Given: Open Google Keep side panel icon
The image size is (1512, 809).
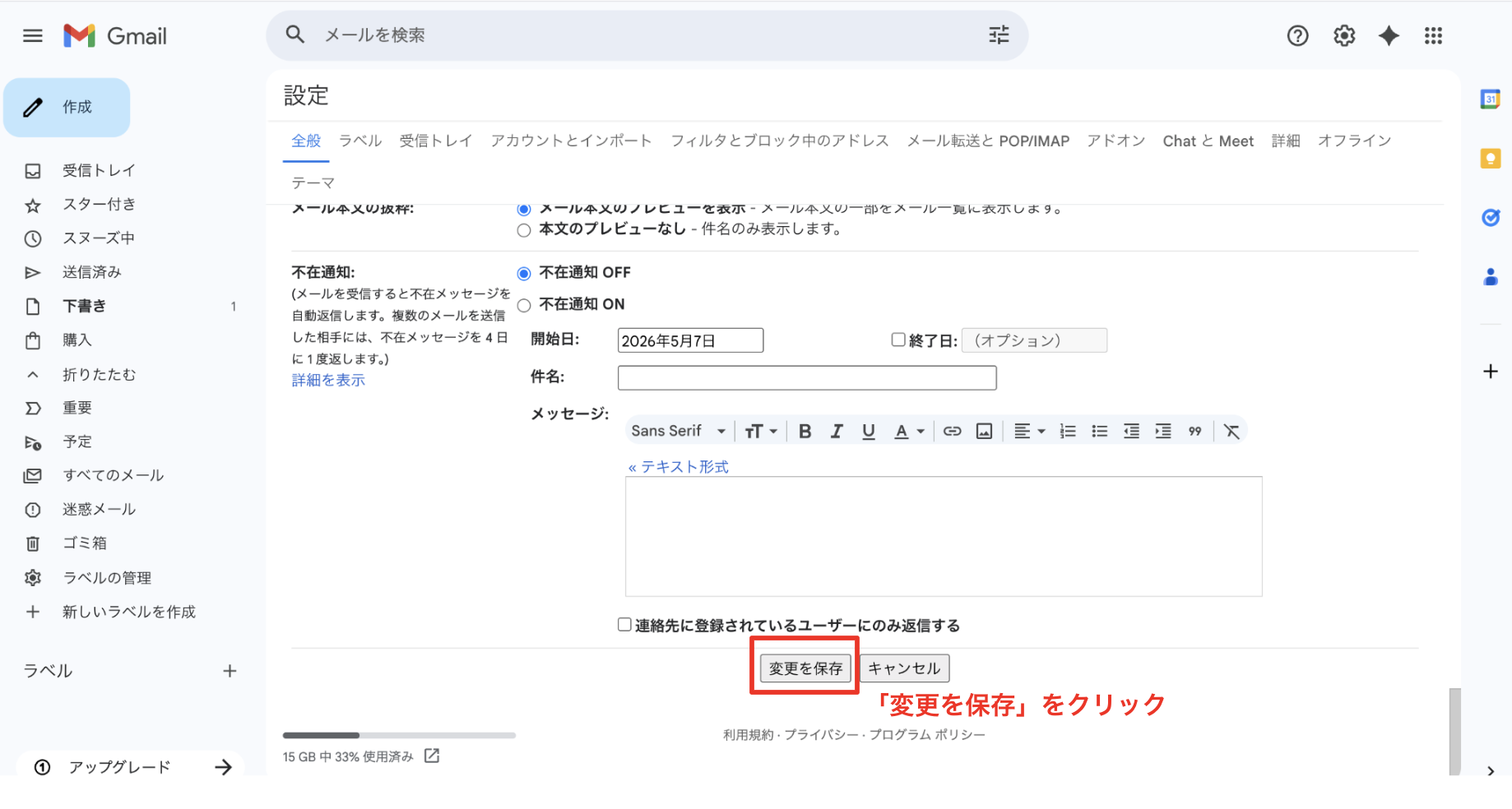Looking at the screenshot, I should pos(1490,159).
